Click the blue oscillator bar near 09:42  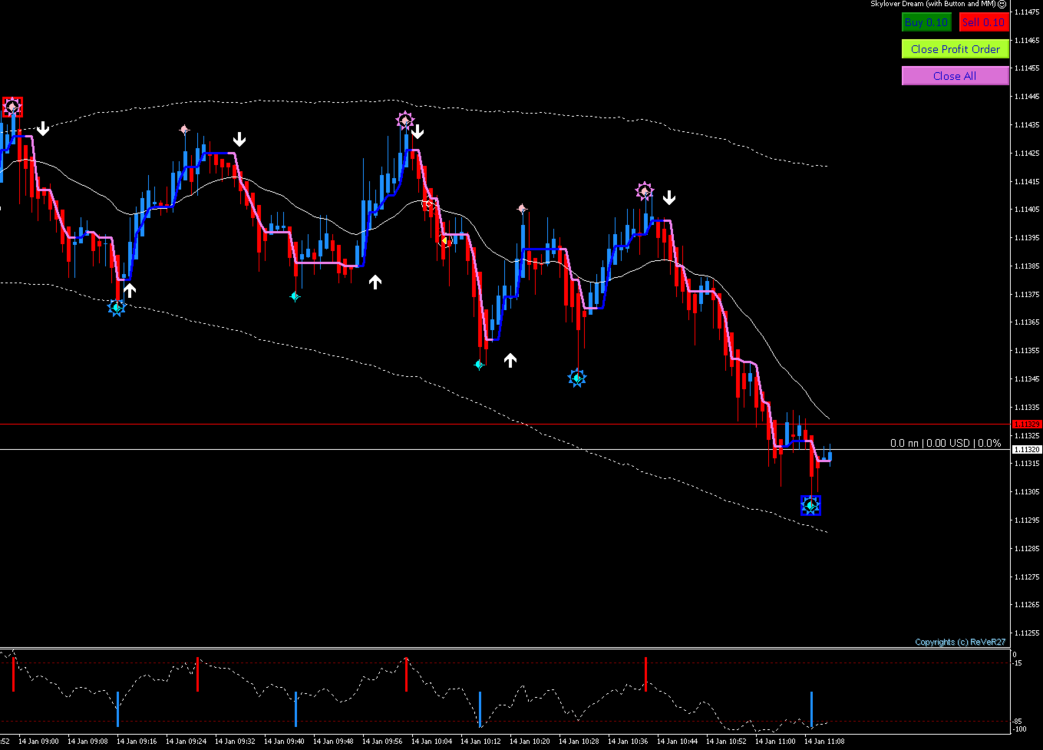click(295, 709)
